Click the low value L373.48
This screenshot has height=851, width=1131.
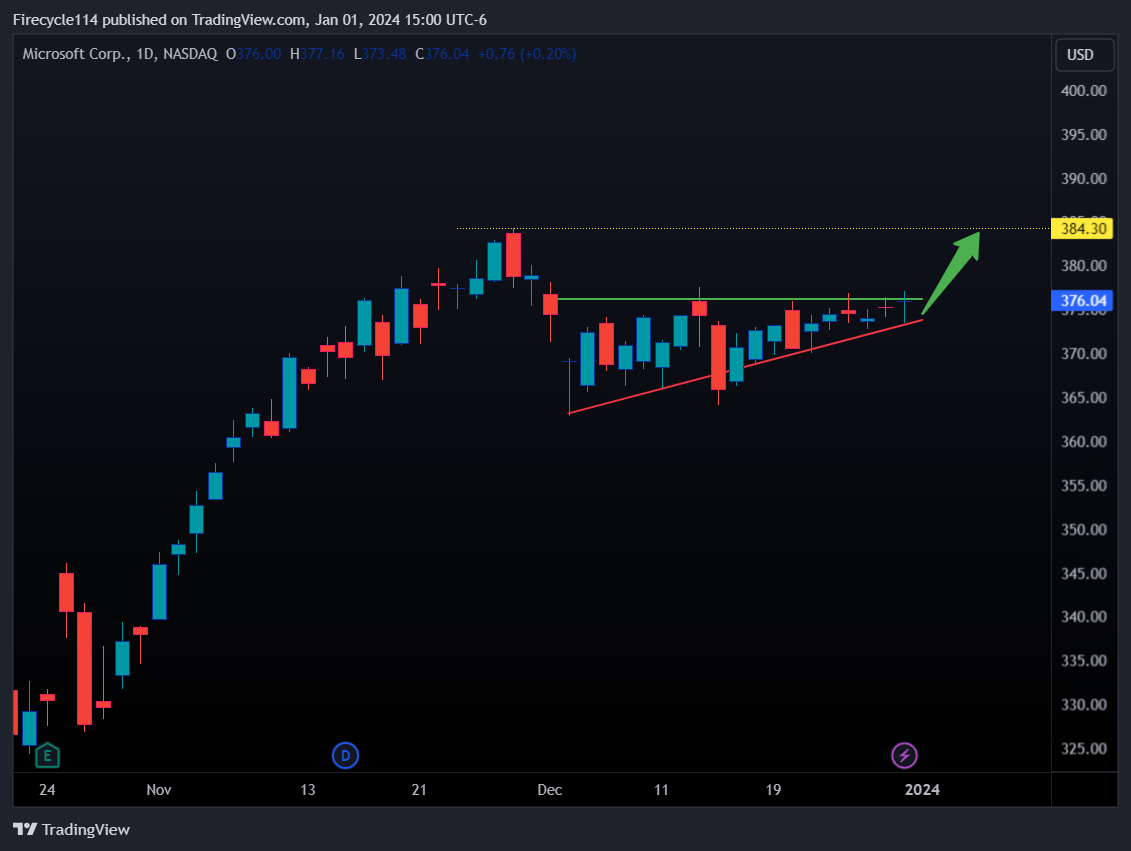[379, 54]
